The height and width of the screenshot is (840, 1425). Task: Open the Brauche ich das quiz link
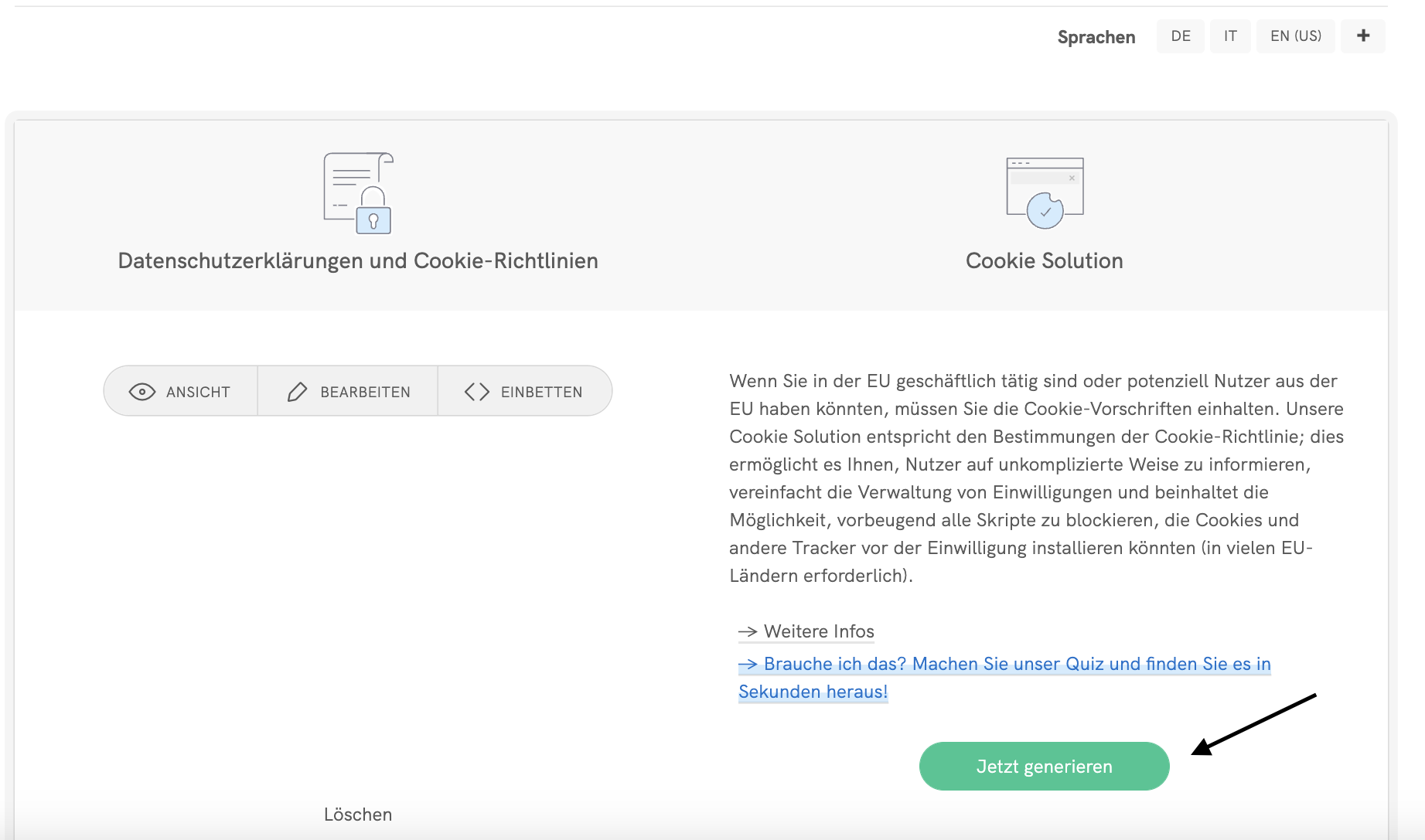tap(1016, 665)
